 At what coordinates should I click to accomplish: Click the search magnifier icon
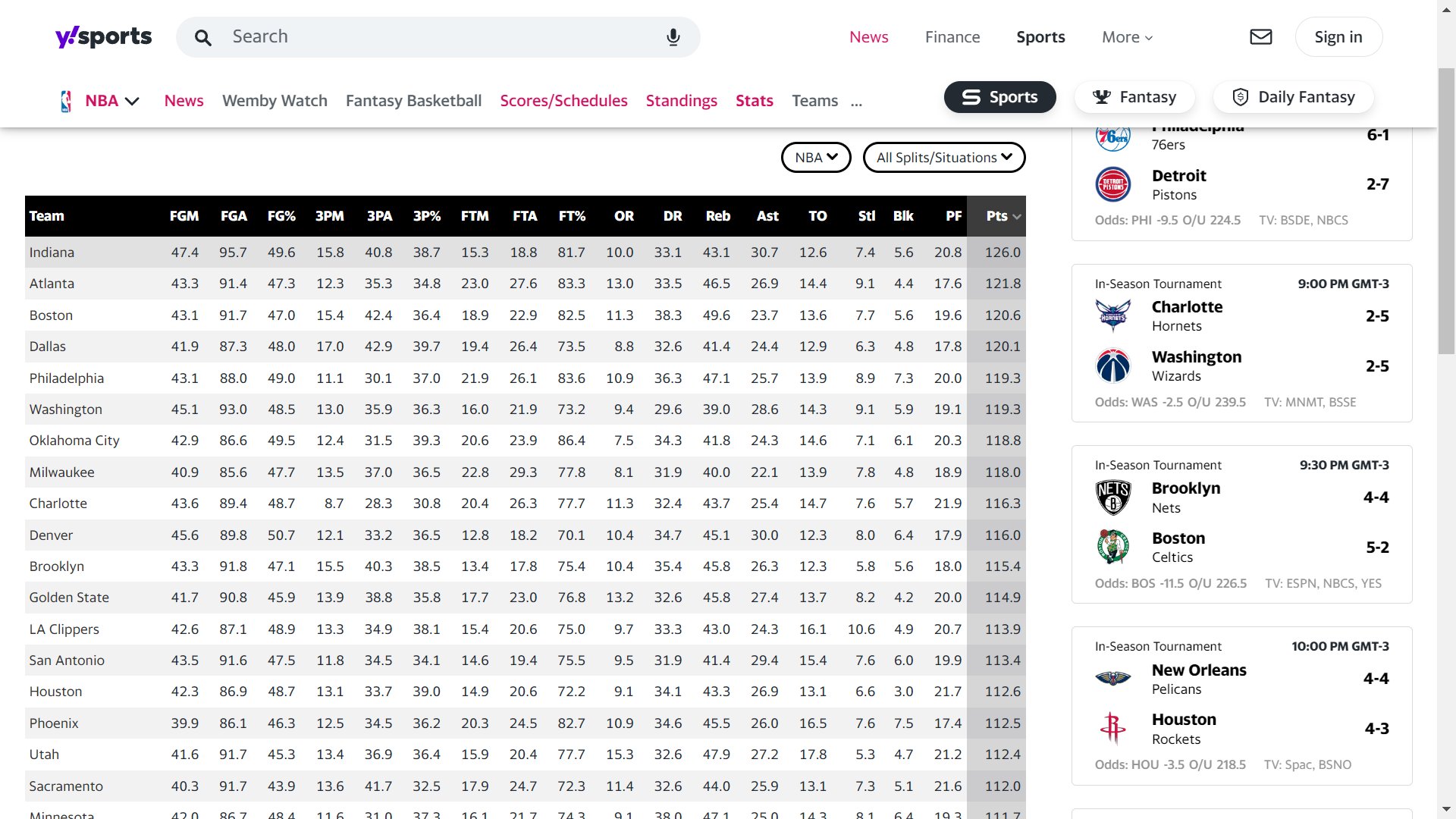tap(202, 37)
